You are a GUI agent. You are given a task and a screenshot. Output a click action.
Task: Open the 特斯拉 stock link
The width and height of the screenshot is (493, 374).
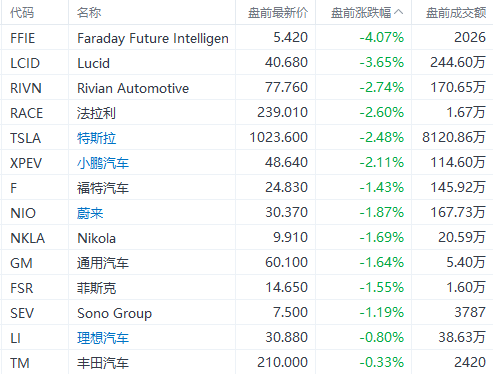point(96,138)
